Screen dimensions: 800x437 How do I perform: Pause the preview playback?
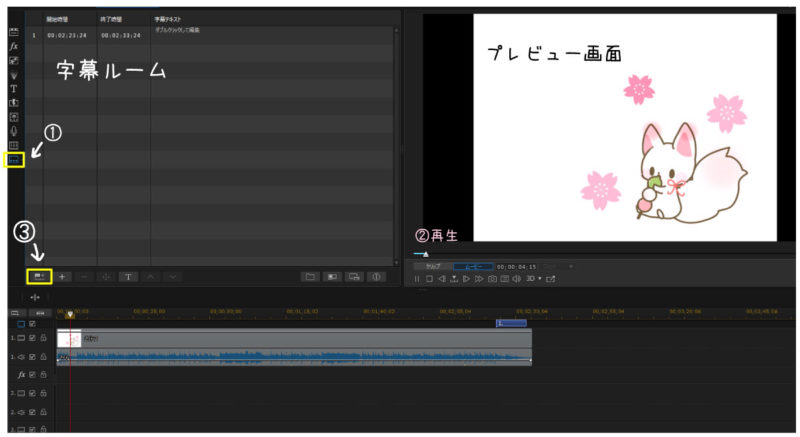coord(417,279)
